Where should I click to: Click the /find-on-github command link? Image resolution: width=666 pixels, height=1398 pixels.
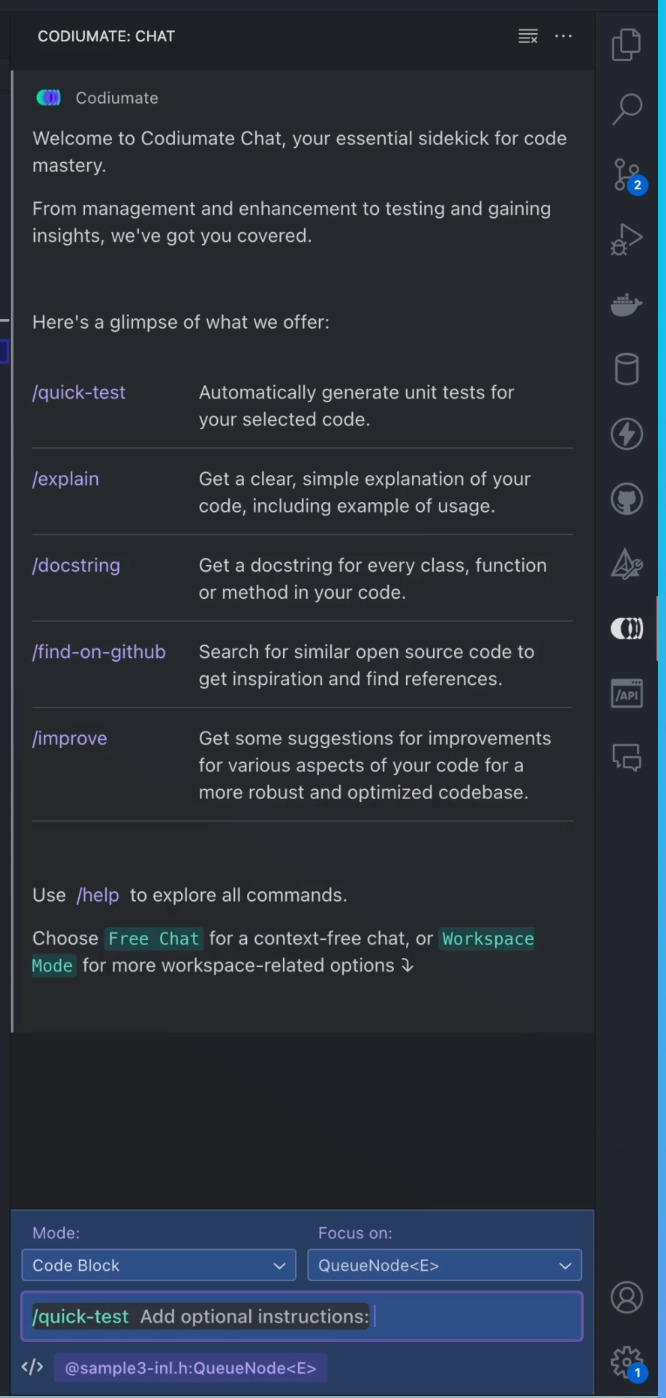[x=99, y=652]
